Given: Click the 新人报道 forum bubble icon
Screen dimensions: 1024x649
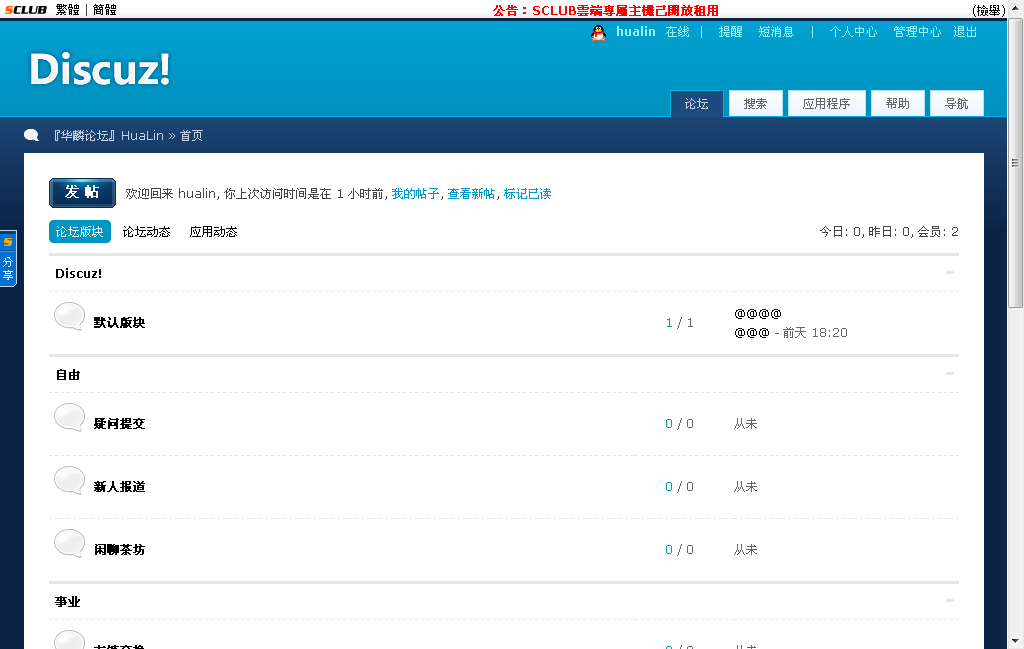Looking at the screenshot, I should pos(69,481).
